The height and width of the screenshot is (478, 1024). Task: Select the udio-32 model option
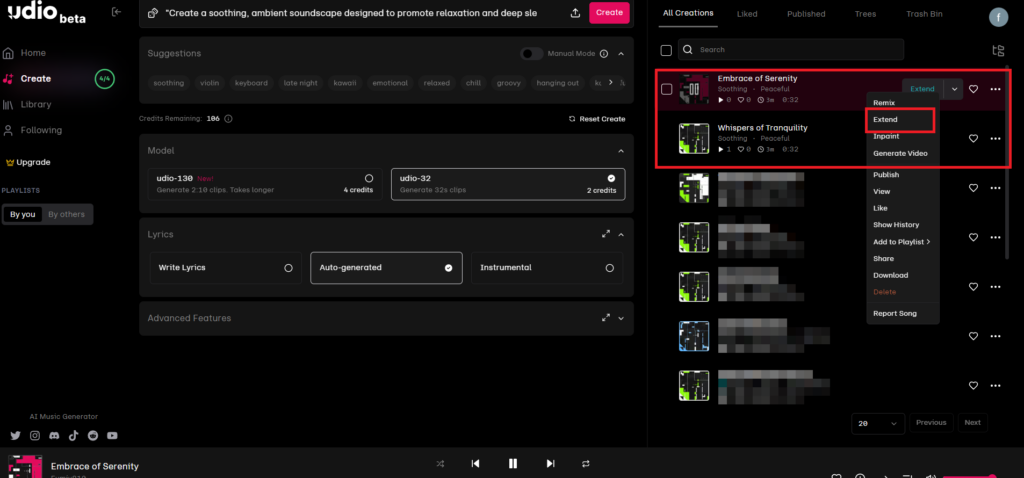coord(507,184)
